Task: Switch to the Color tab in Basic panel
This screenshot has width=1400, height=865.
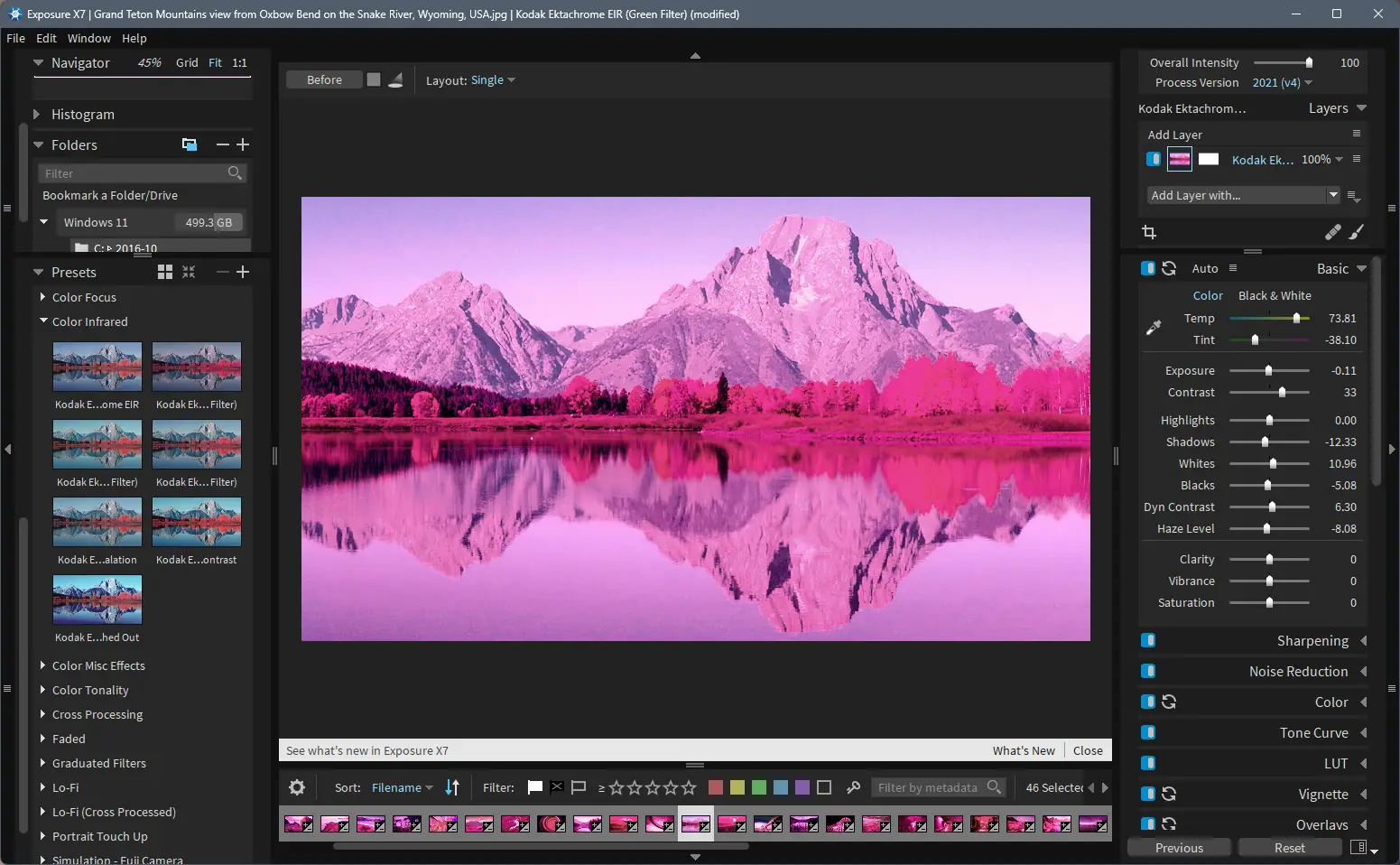Action: 1208,295
